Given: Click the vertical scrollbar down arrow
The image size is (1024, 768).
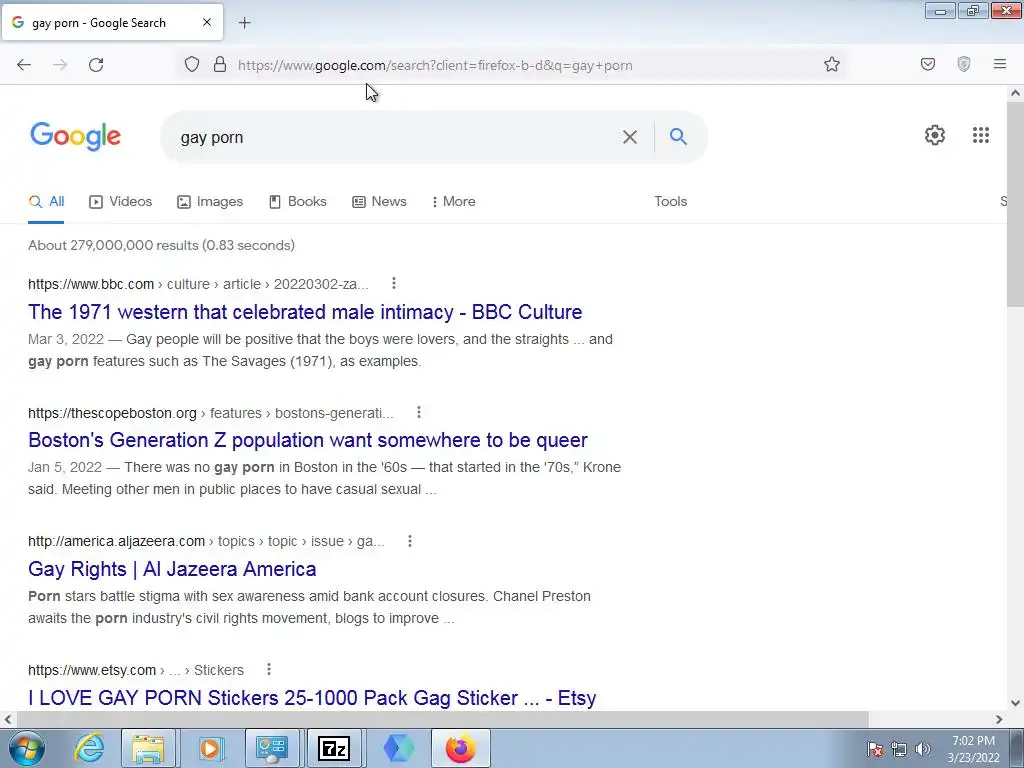Looking at the screenshot, I should point(1016,703).
